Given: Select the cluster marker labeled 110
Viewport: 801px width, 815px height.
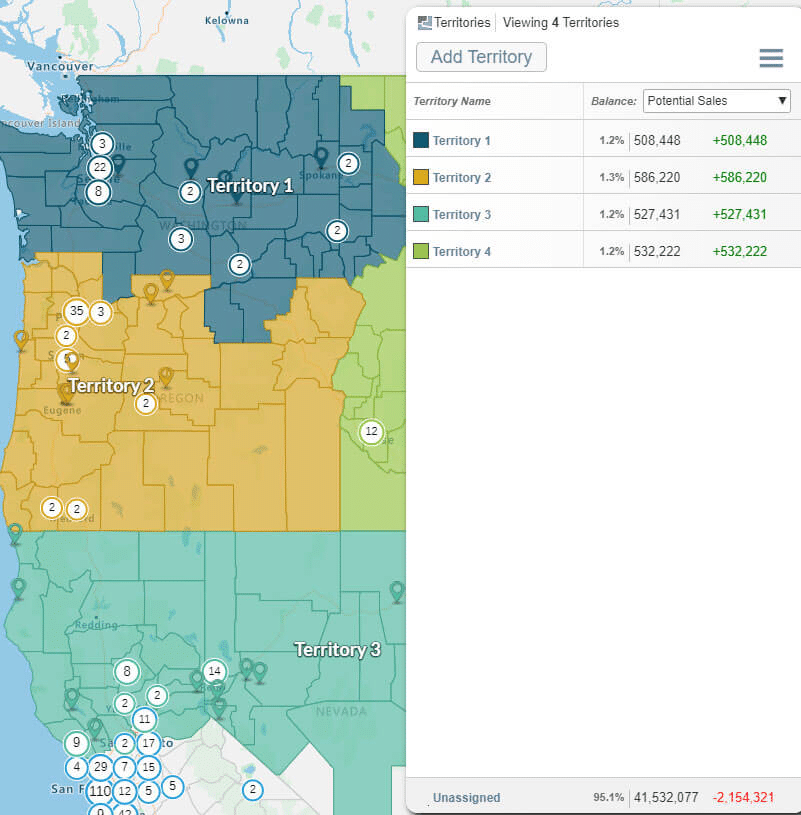Looking at the screenshot, I should (99, 791).
